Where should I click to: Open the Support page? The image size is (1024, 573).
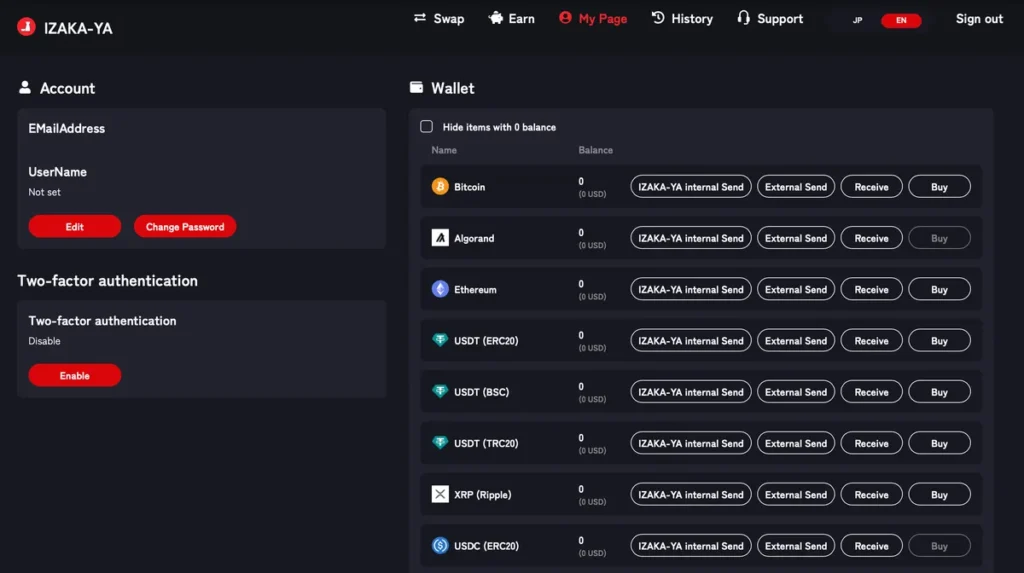tap(770, 19)
